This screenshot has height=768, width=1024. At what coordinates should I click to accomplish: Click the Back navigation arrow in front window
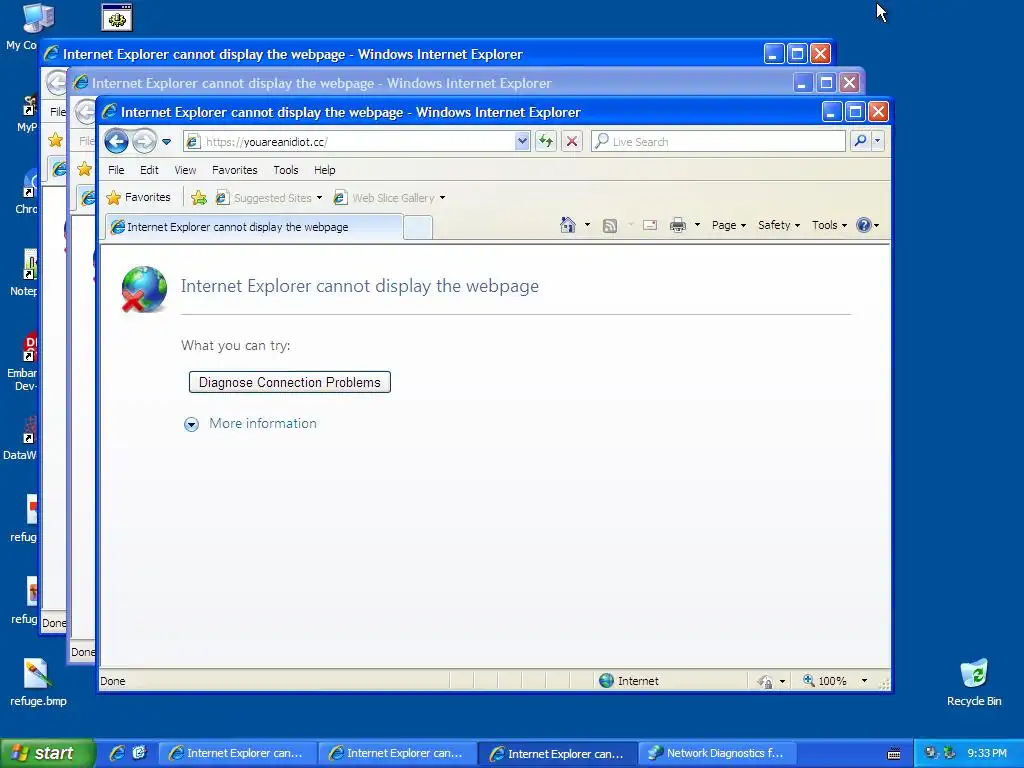116,141
